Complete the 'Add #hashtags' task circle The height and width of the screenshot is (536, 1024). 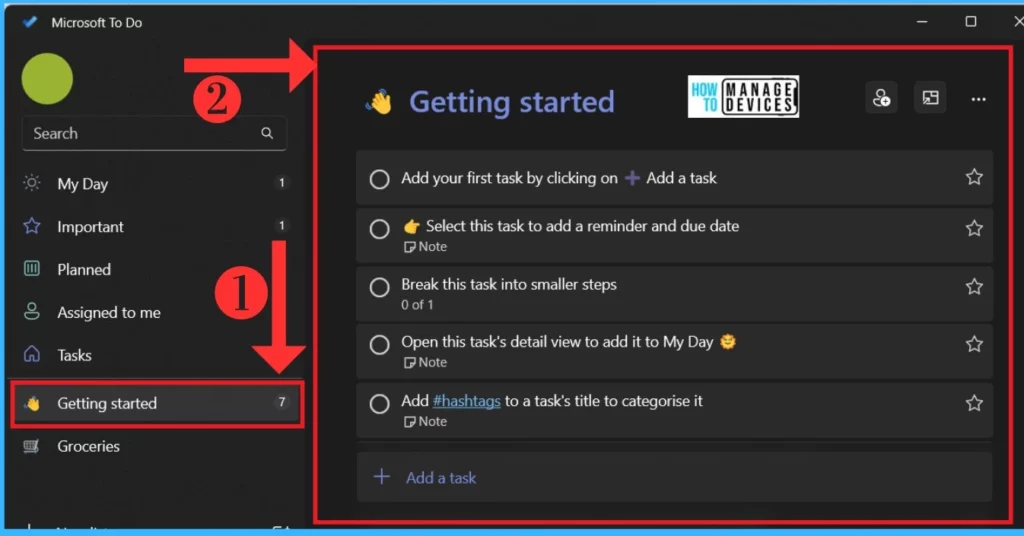click(x=379, y=403)
